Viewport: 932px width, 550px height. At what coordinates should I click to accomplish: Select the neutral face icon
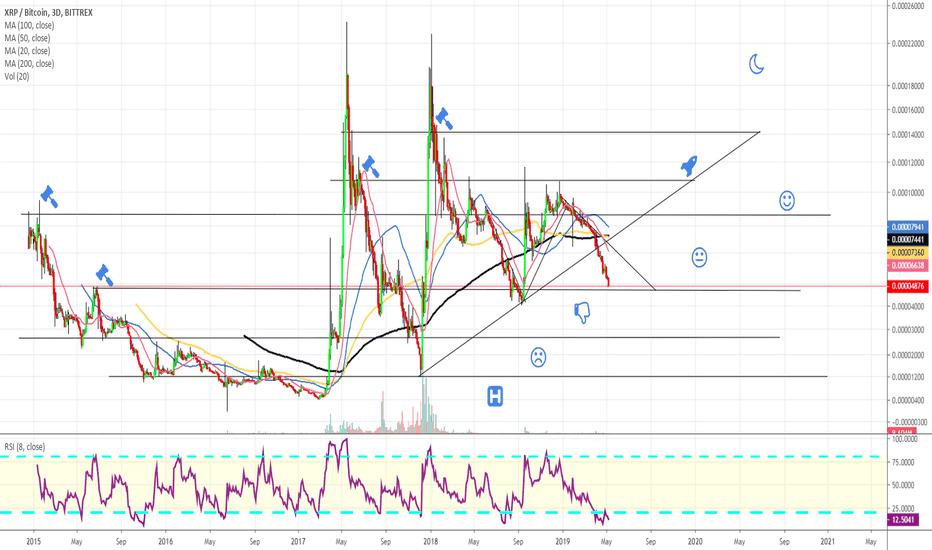pyautogui.click(x=700, y=257)
